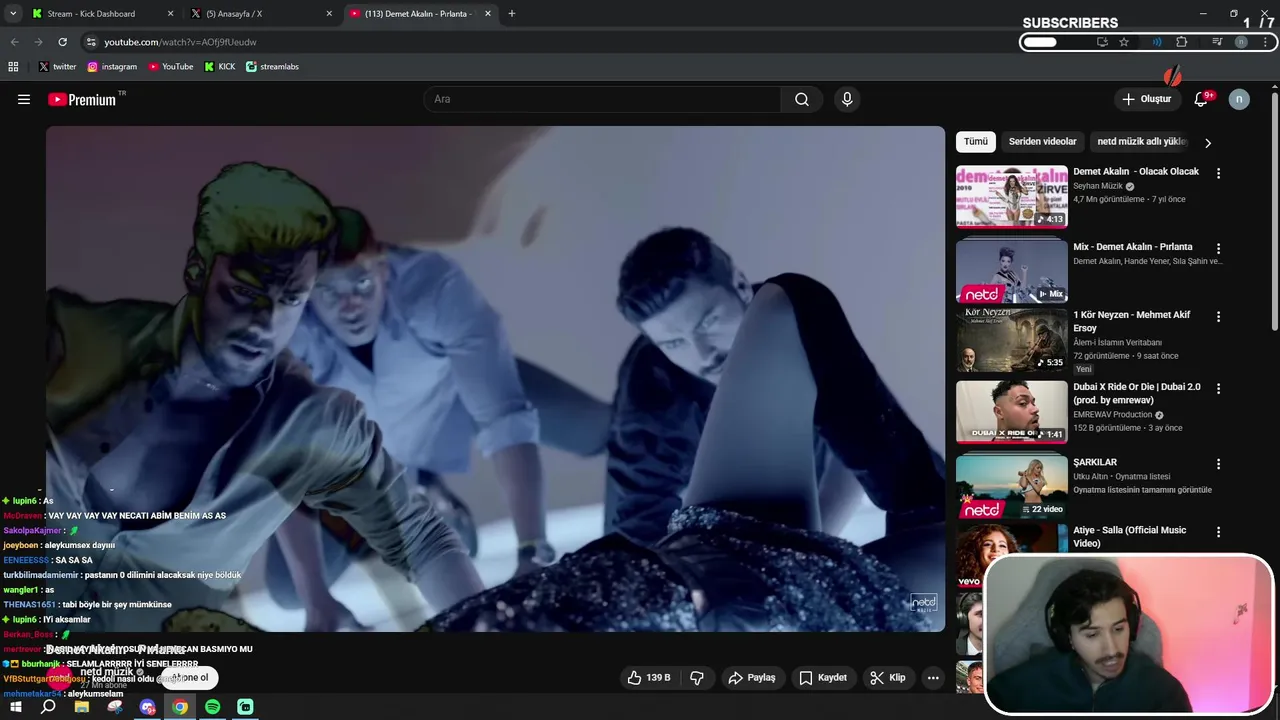Show more filter chips with right chevron
1280x720 pixels.
point(1208,143)
